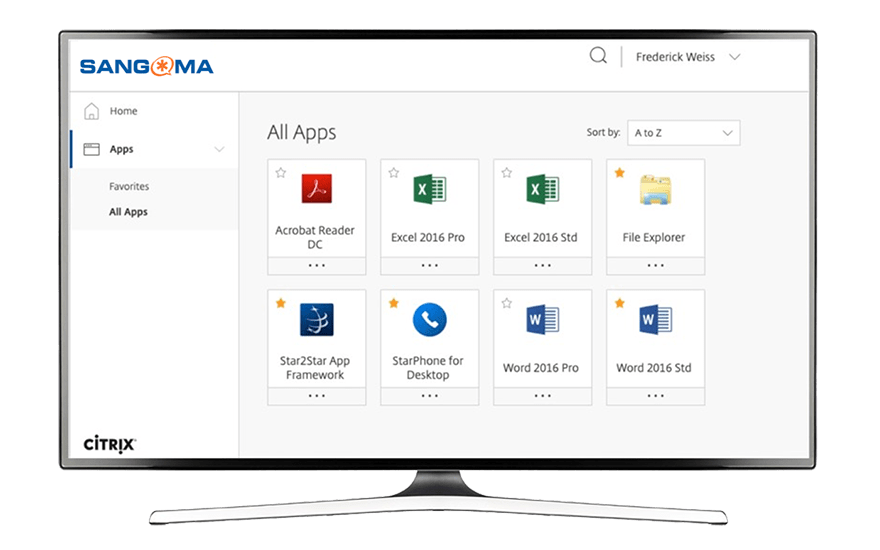The image size is (880, 550).
Task: Click the Apps window icon in the sidebar
Action: pos(91,149)
